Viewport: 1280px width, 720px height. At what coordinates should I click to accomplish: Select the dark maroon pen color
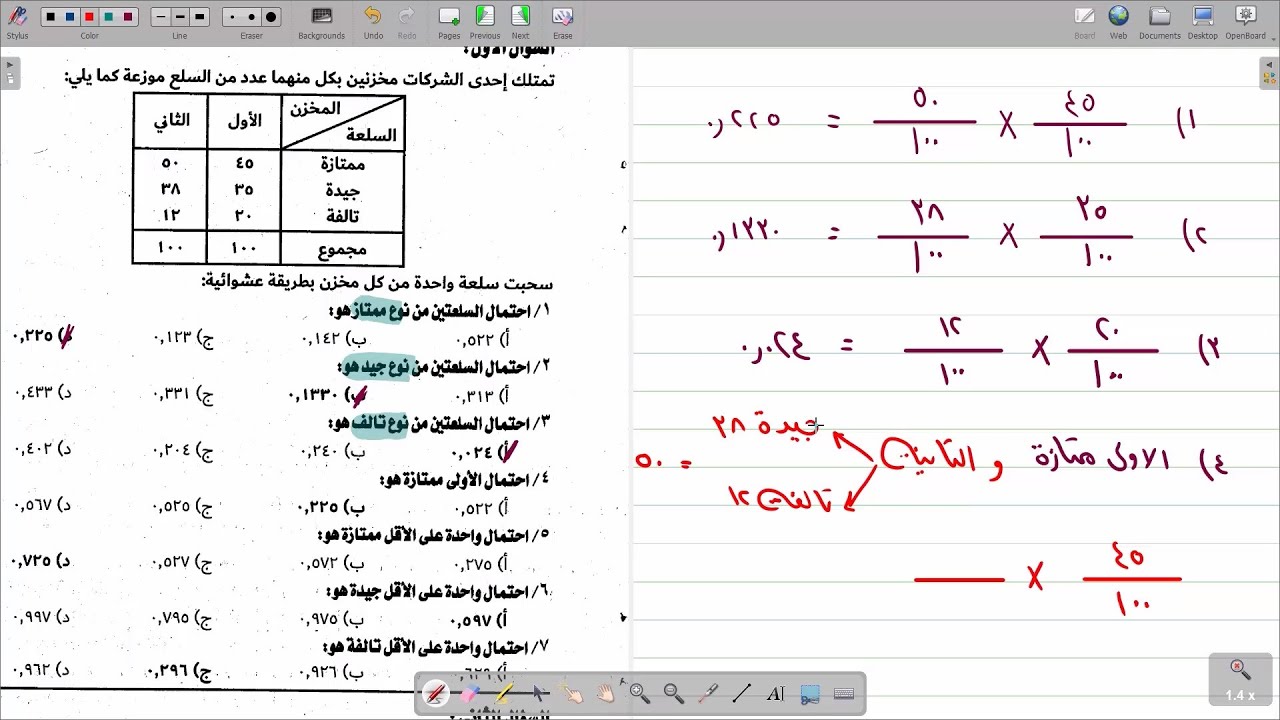coord(128,17)
